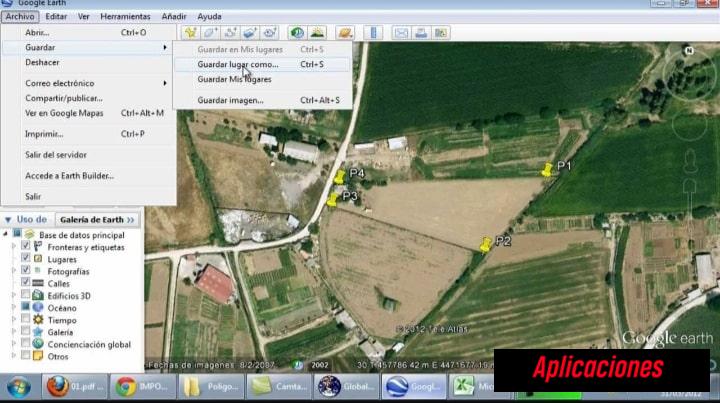The image size is (720, 403).
Task: Choose Ver en Google Mapas menu entry
Action: (x=89, y=113)
